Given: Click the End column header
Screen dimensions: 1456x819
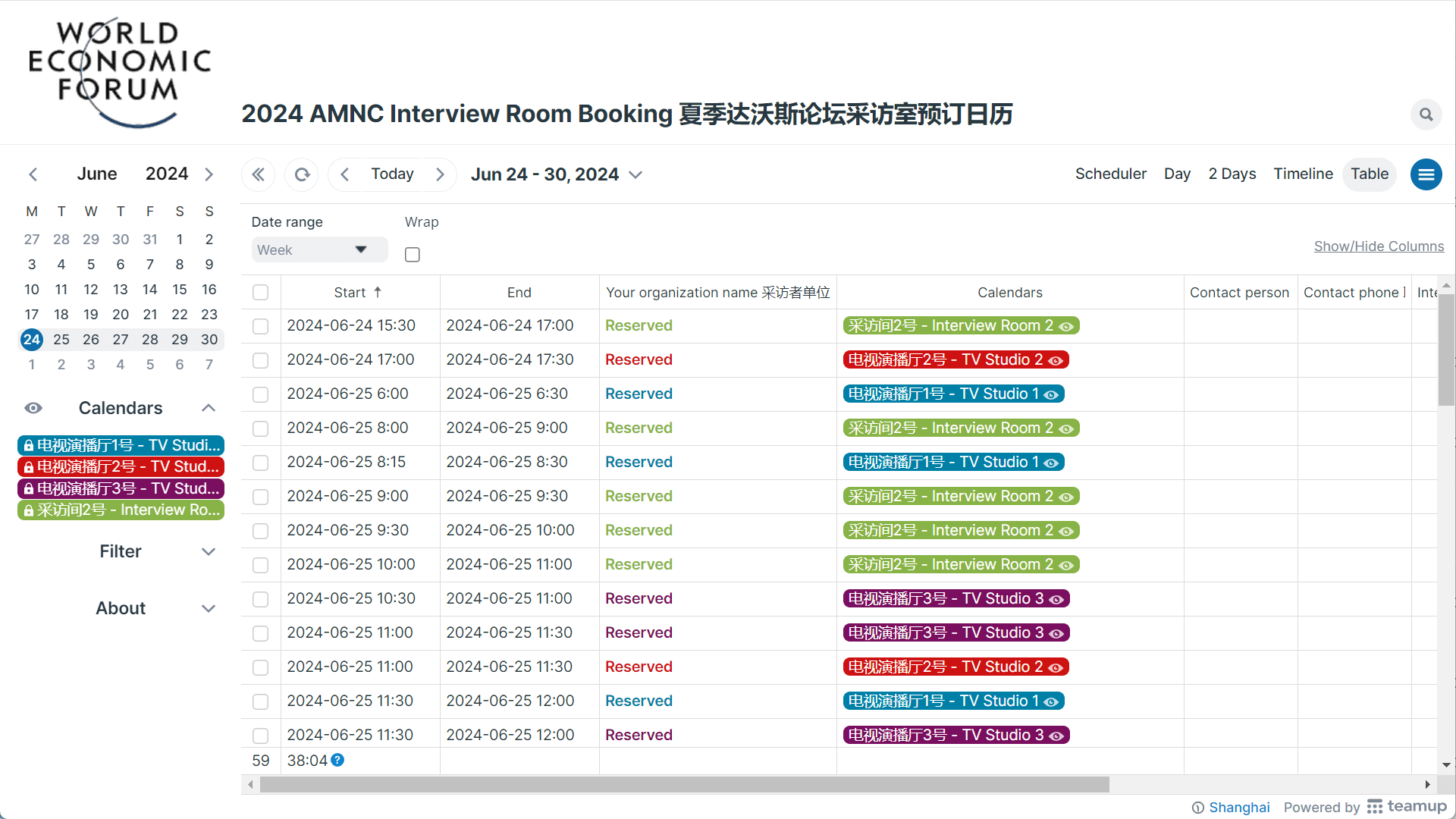Looking at the screenshot, I should pyautogui.click(x=519, y=292).
